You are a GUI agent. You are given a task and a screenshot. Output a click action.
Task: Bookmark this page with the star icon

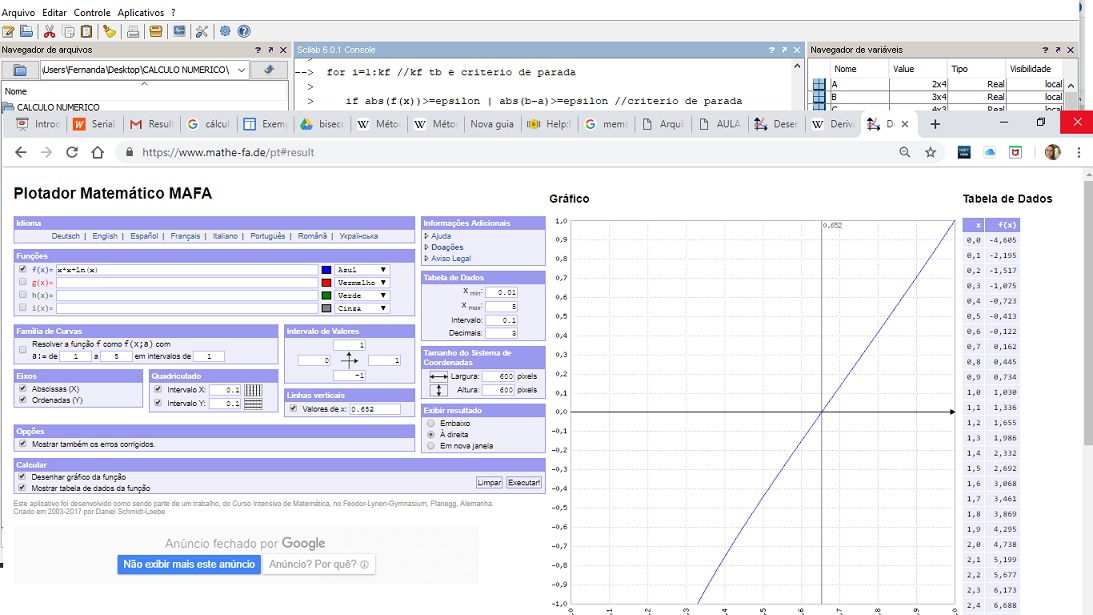pos(930,152)
